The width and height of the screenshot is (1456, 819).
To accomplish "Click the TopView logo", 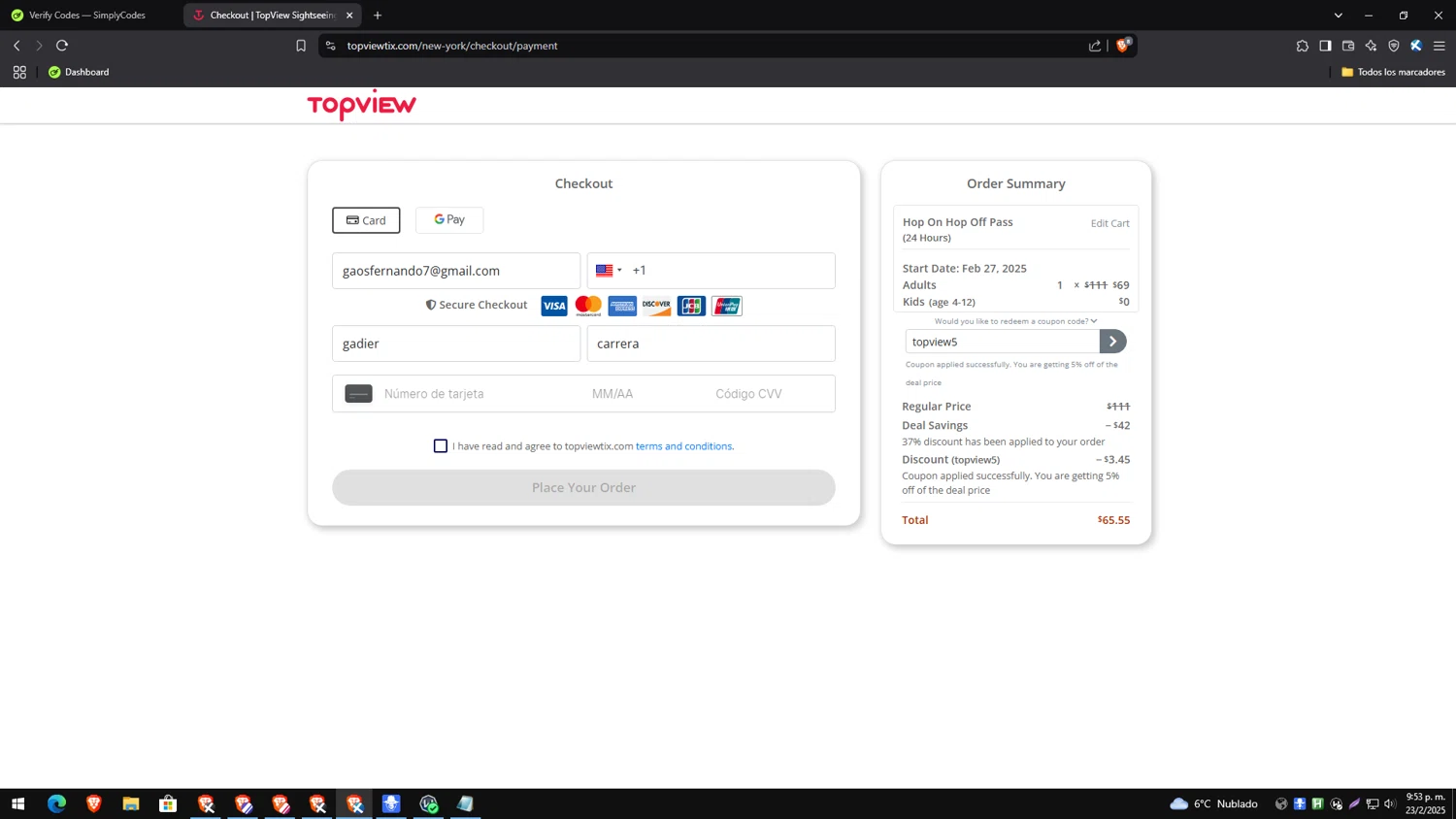I will click(361, 105).
